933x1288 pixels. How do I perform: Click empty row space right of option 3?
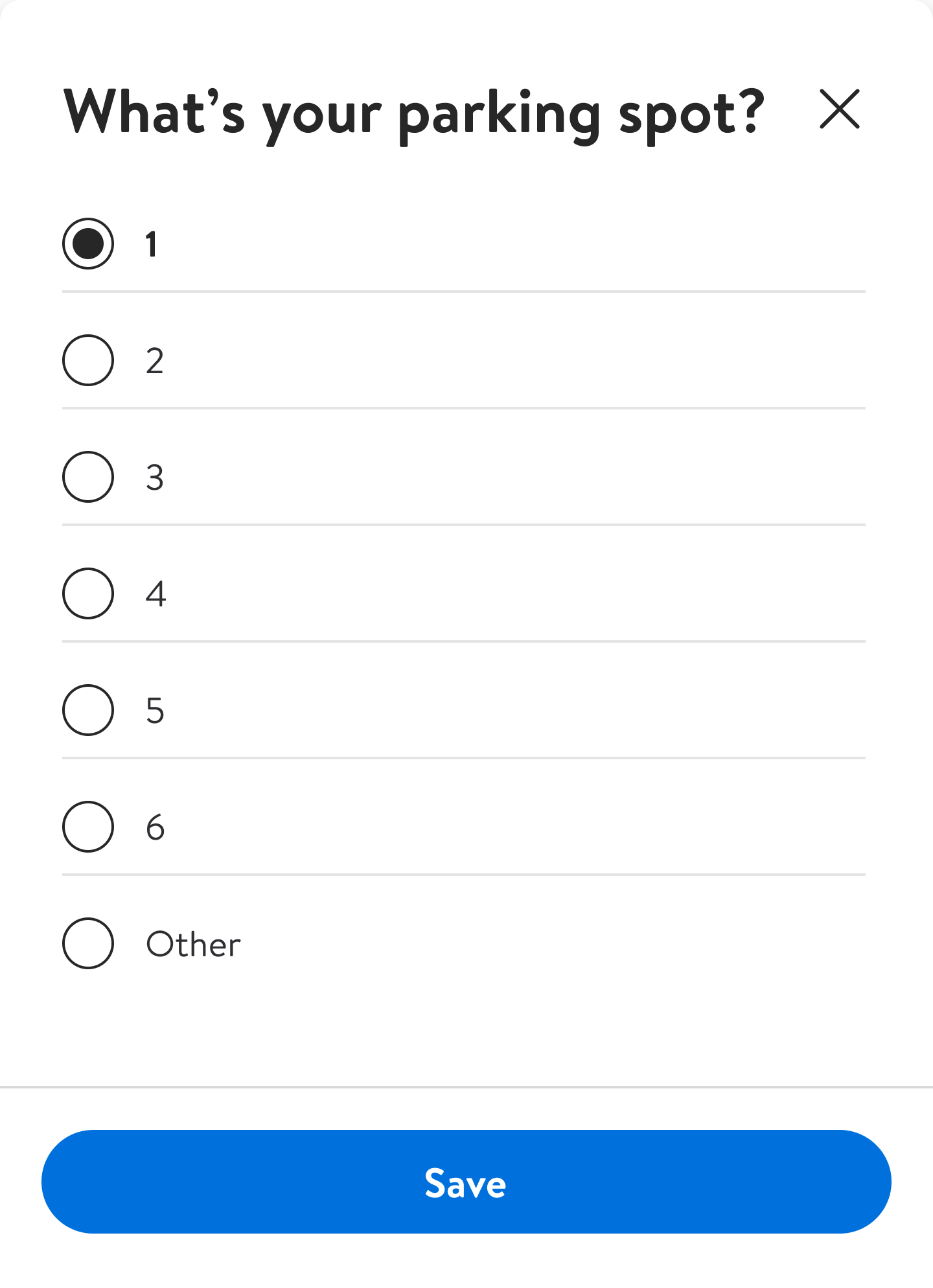point(518,477)
